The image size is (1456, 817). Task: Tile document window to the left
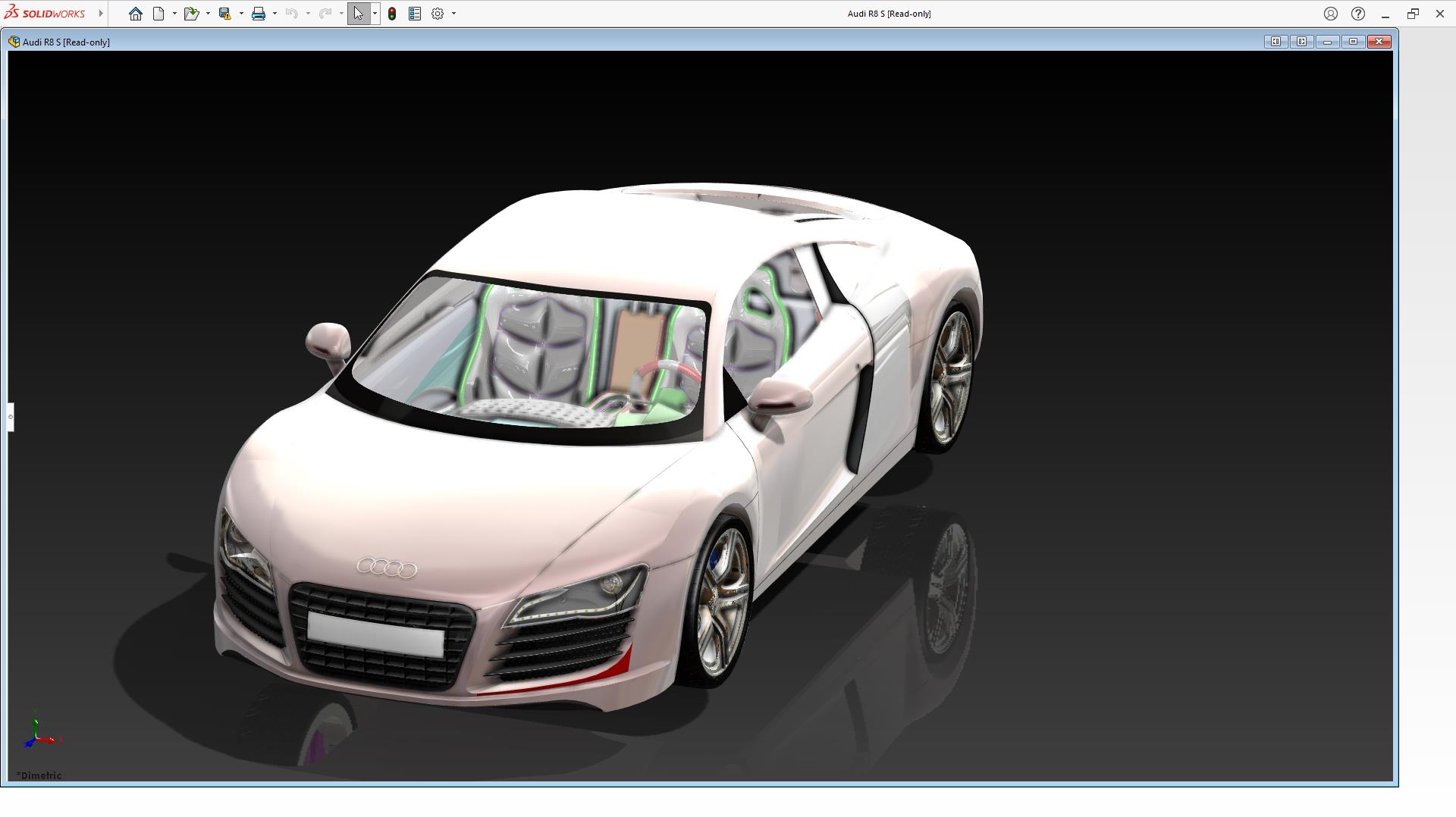[1276, 42]
